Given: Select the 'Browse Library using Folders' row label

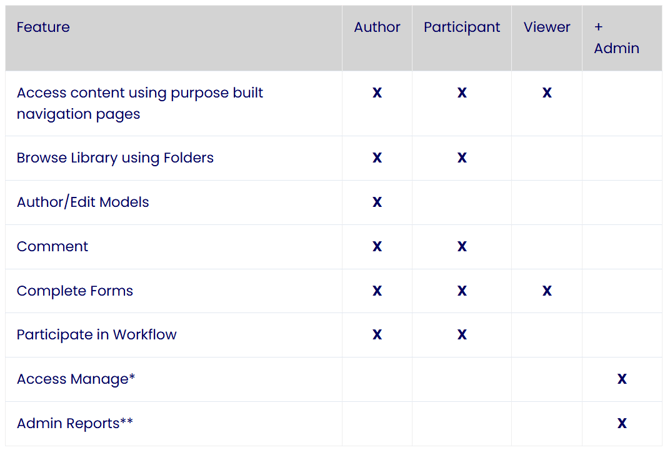Looking at the screenshot, I should point(115,158).
